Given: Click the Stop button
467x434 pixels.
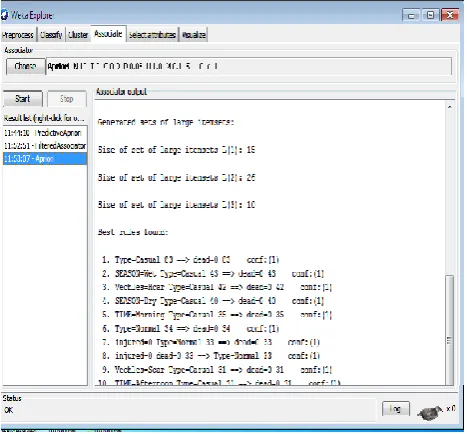Looking at the screenshot, I should click(67, 99).
